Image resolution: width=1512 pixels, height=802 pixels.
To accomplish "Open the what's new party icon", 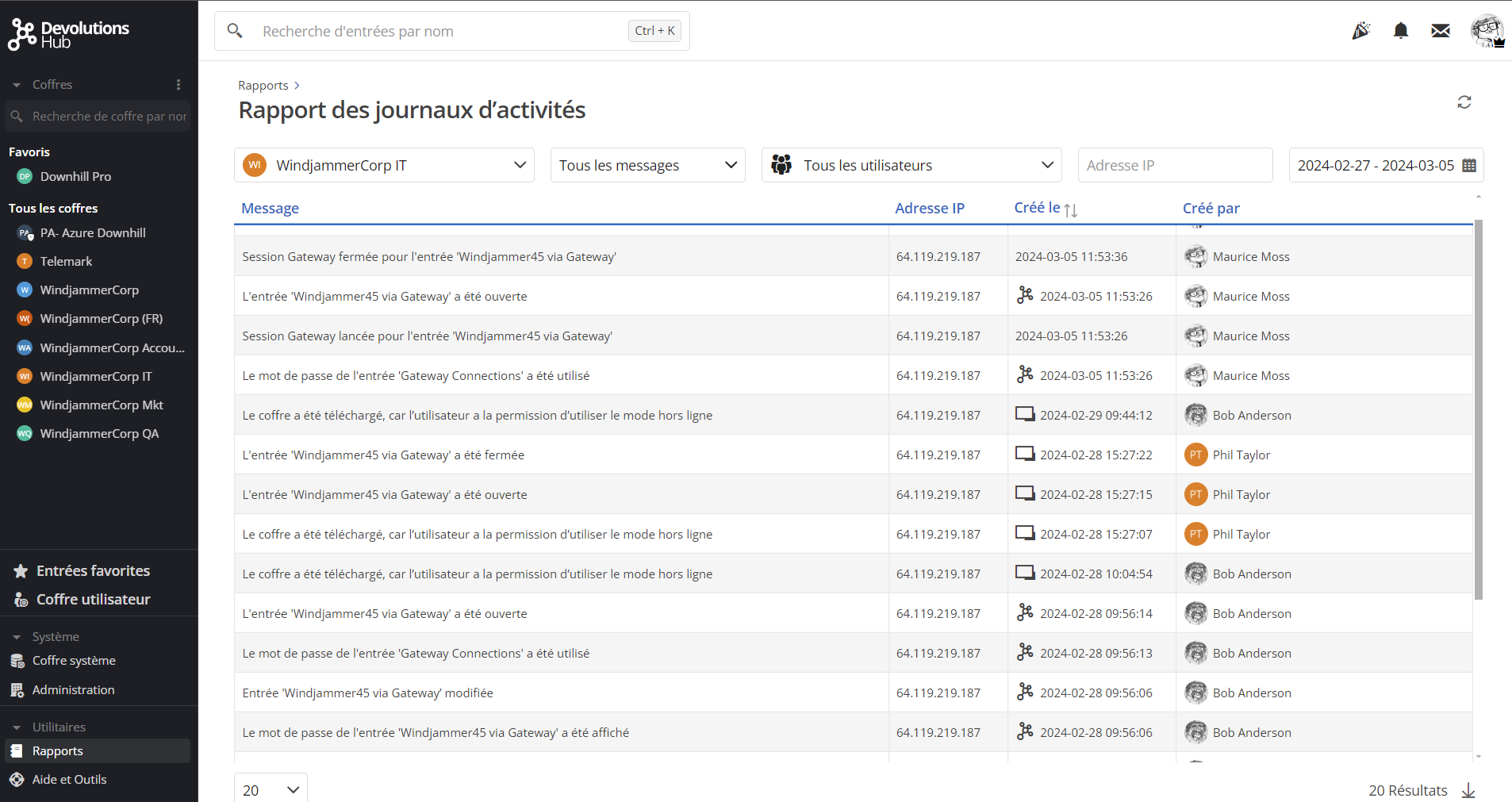I will coord(1361,31).
